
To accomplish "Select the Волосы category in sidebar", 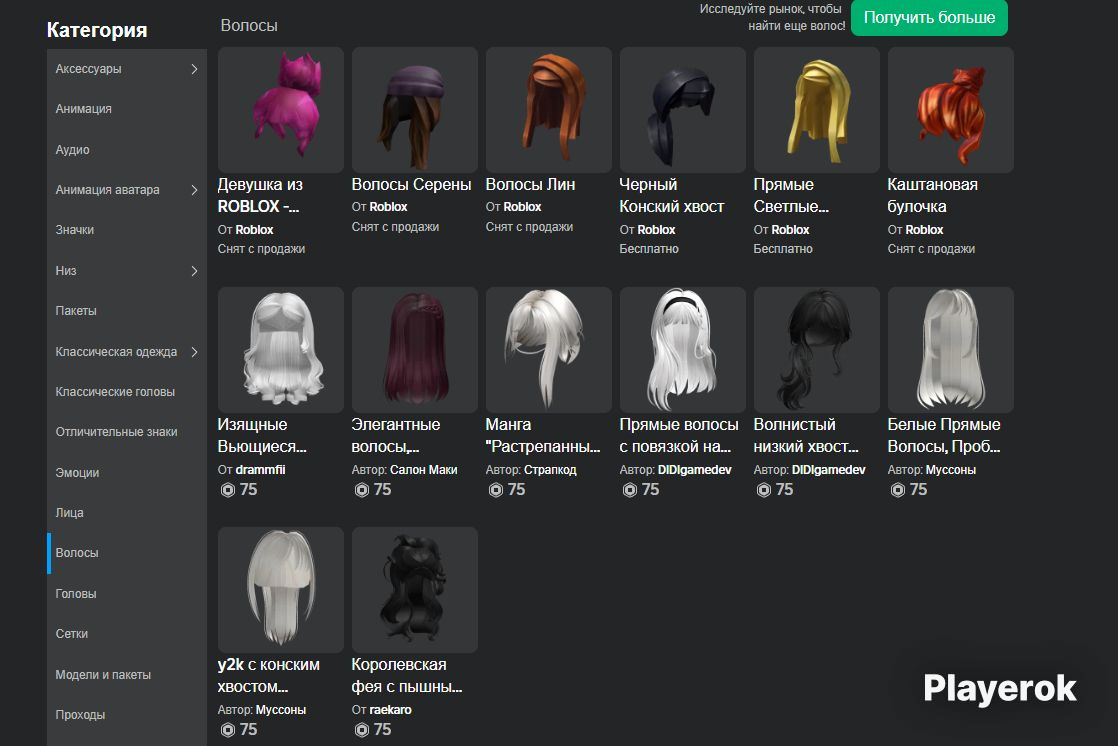I will pos(127,553).
